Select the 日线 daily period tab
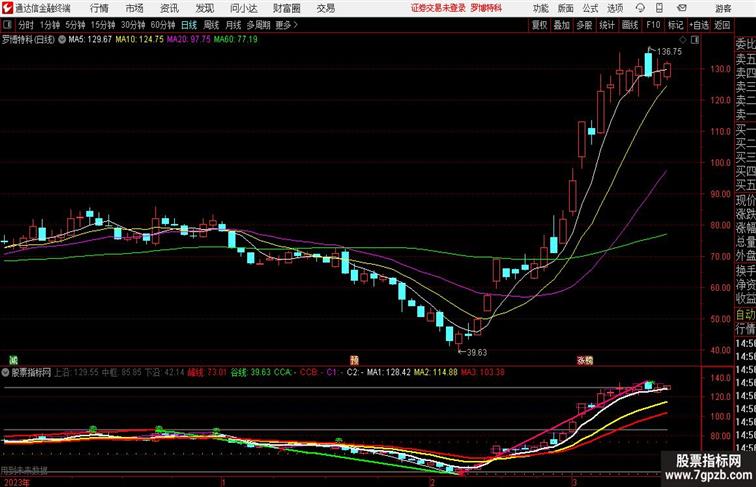756x487 pixels. pyautogui.click(x=189, y=25)
